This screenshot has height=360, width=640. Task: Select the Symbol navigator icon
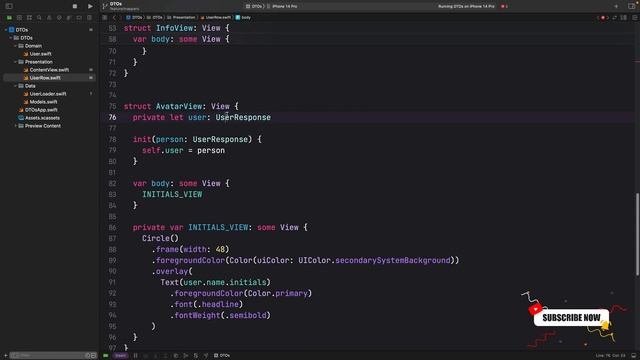(29, 18)
